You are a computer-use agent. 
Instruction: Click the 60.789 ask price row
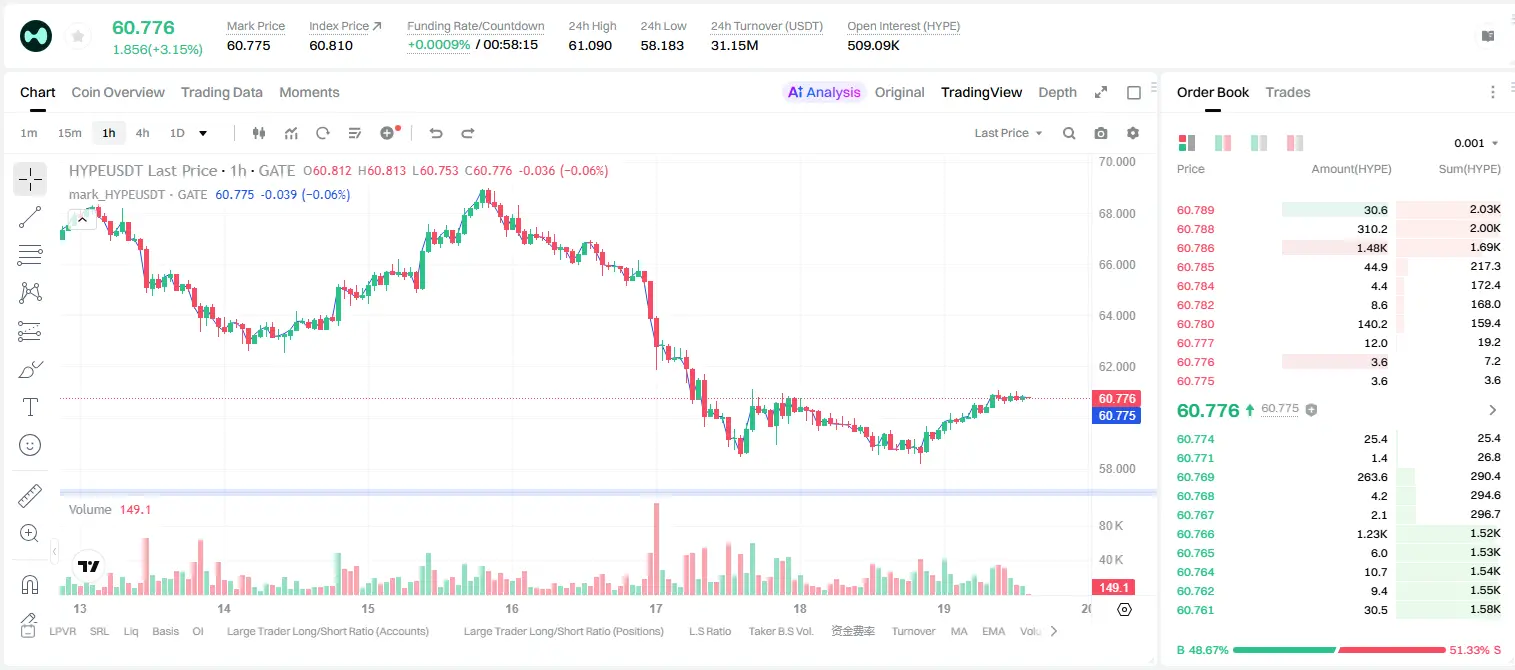tap(1339, 210)
